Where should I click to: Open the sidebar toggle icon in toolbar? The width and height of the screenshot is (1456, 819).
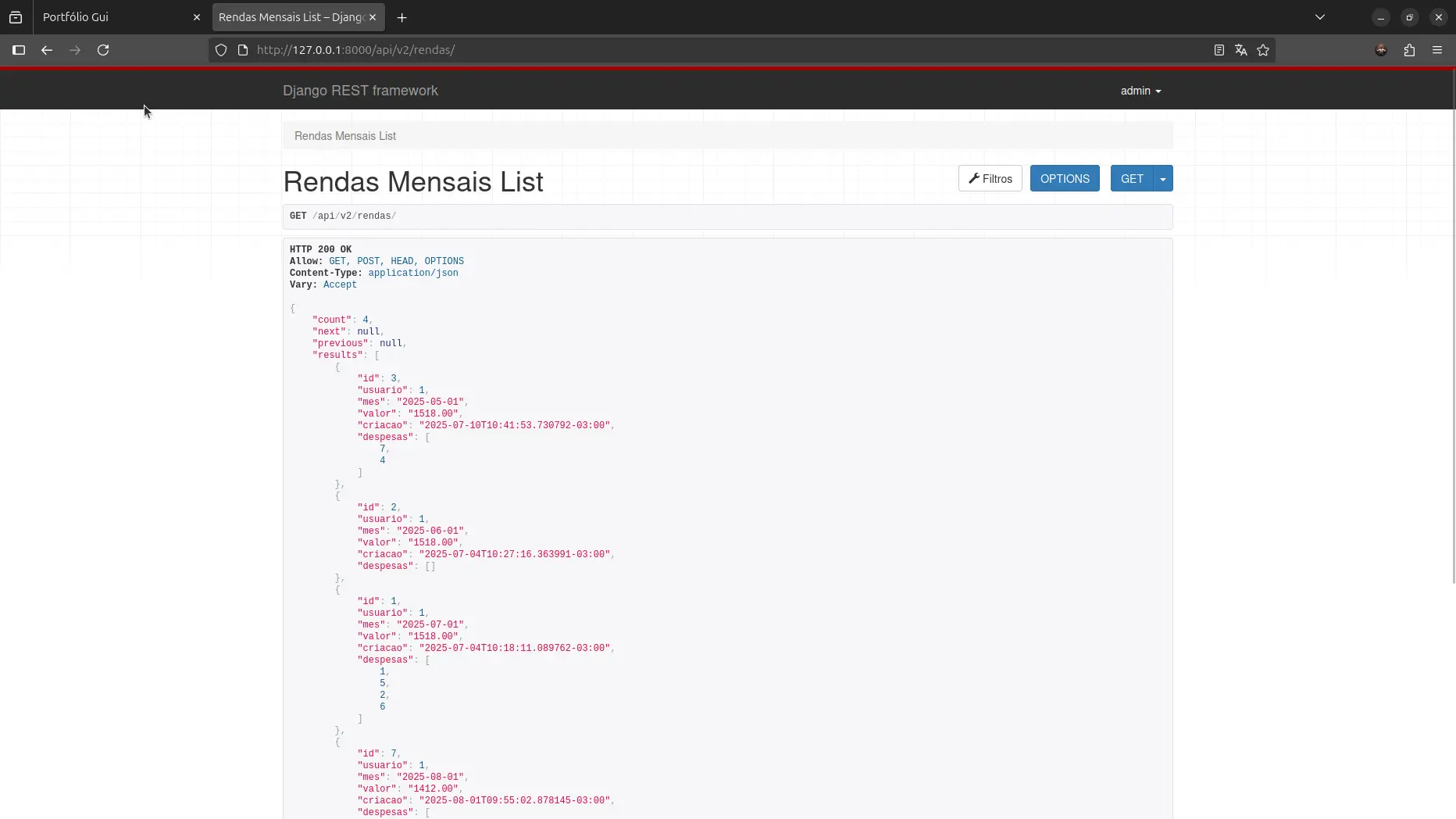coord(19,50)
